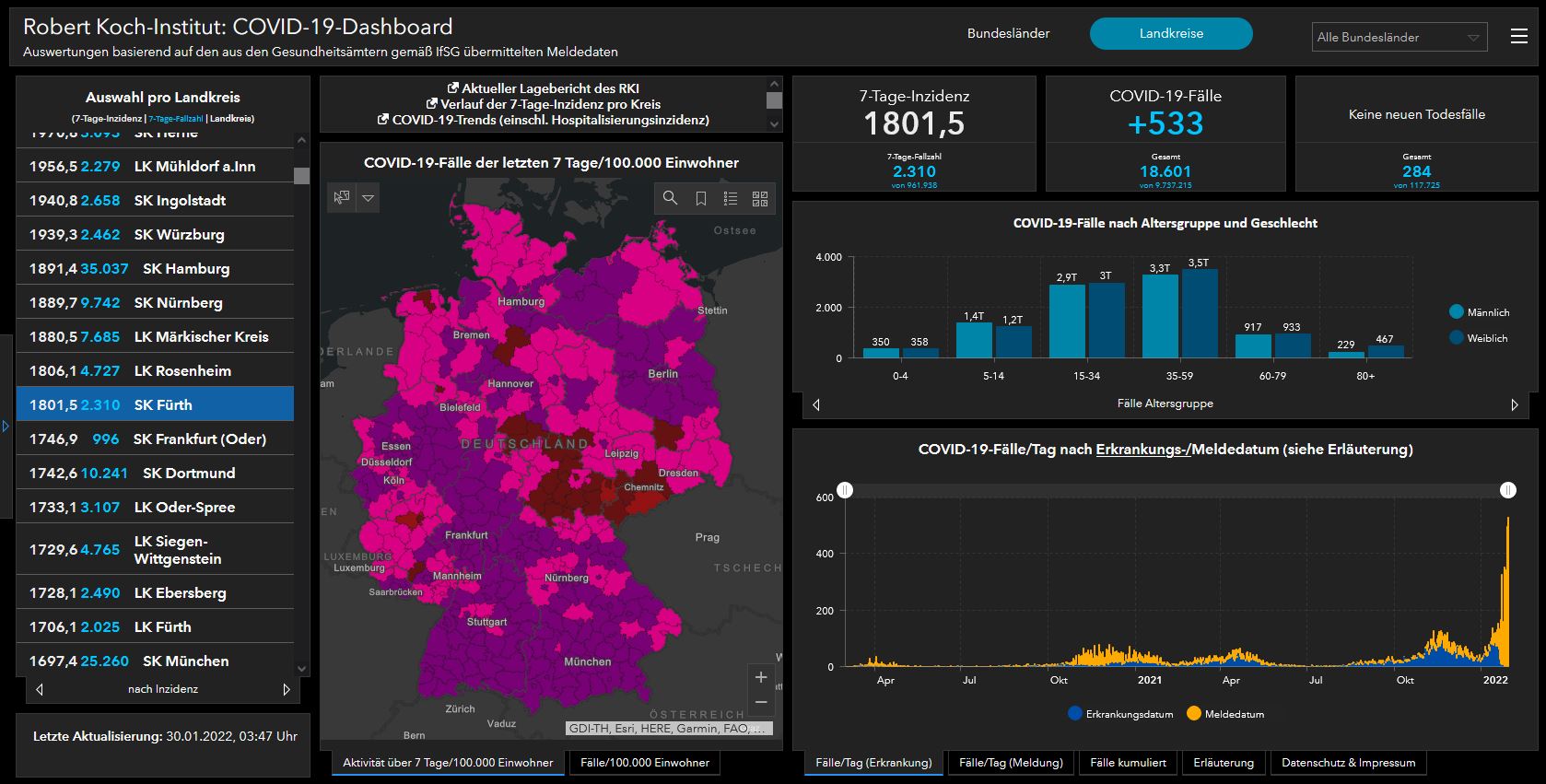
Task: Select the Landkreise toggle button
Action: click(x=1170, y=33)
